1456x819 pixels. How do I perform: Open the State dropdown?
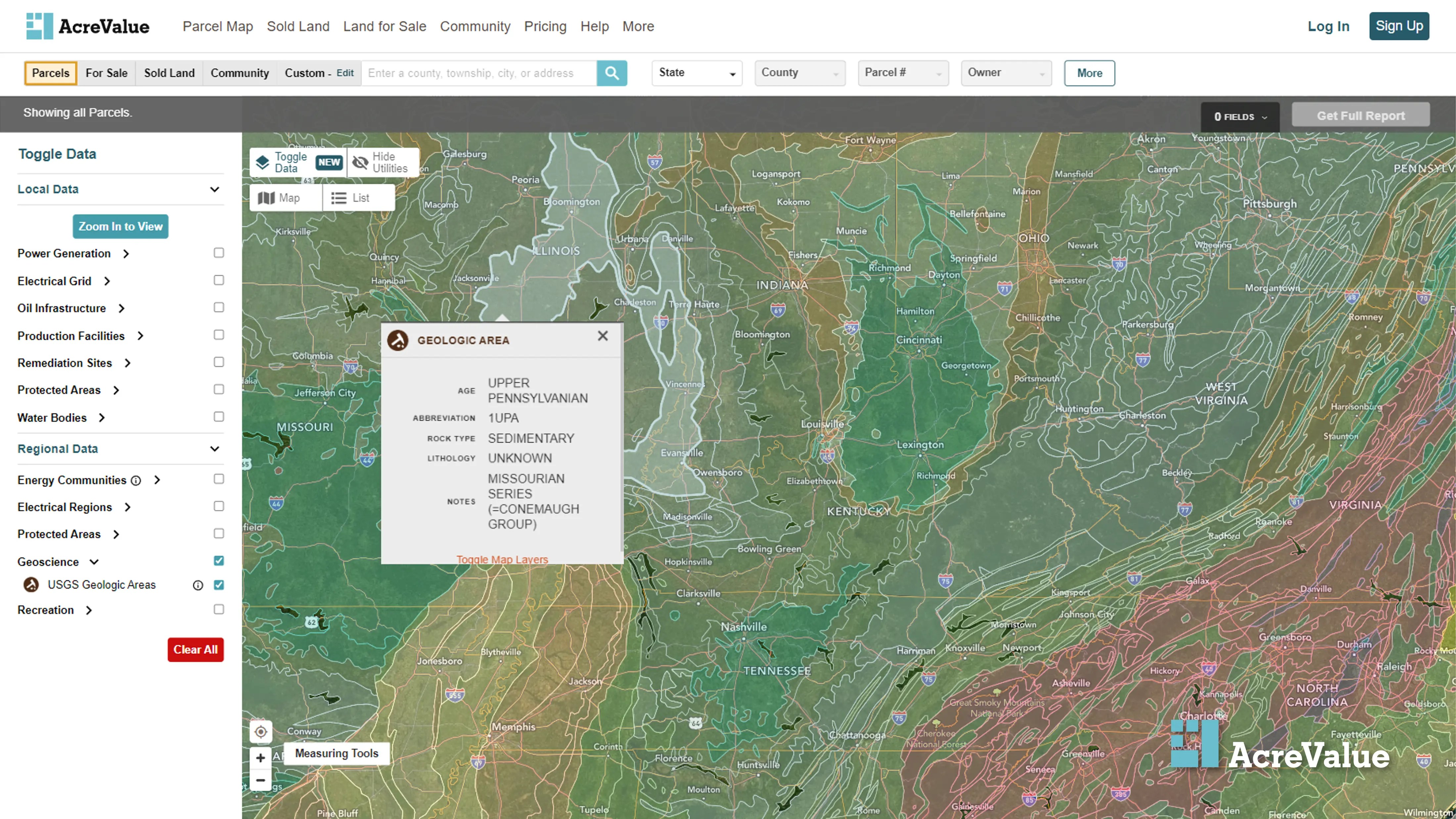pyautogui.click(x=696, y=73)
